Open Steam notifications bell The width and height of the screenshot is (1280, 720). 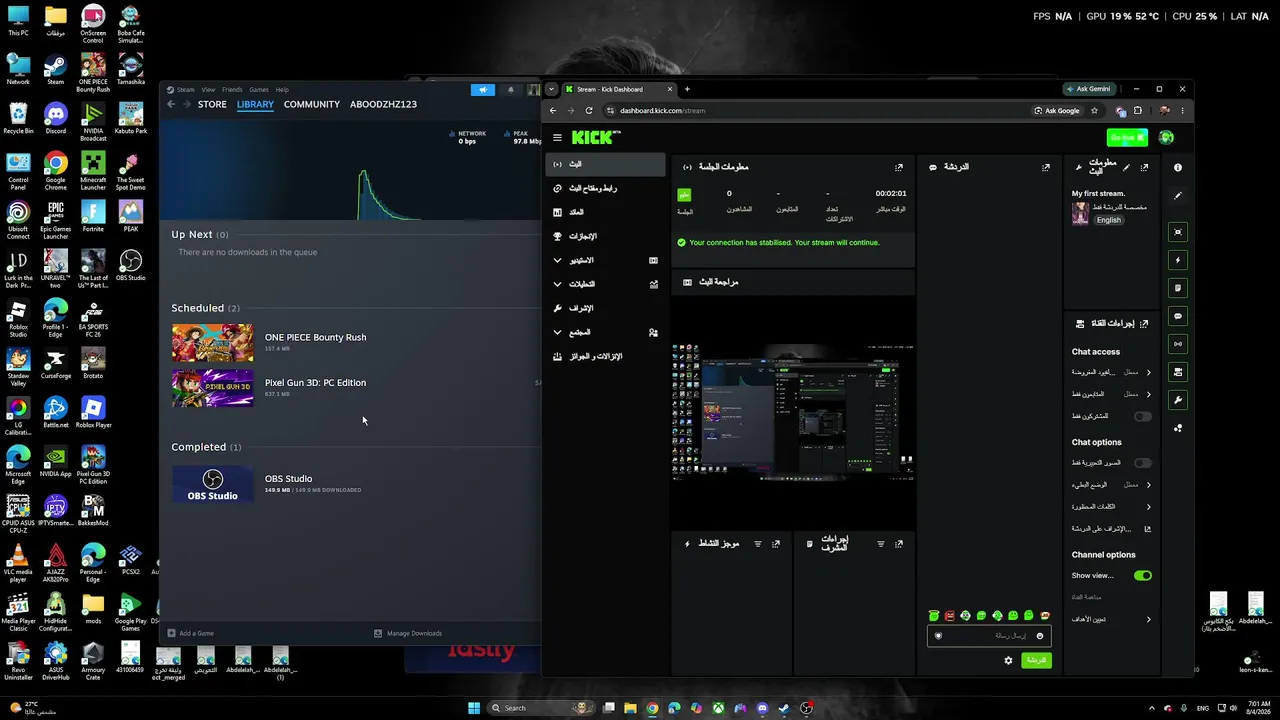511,90
